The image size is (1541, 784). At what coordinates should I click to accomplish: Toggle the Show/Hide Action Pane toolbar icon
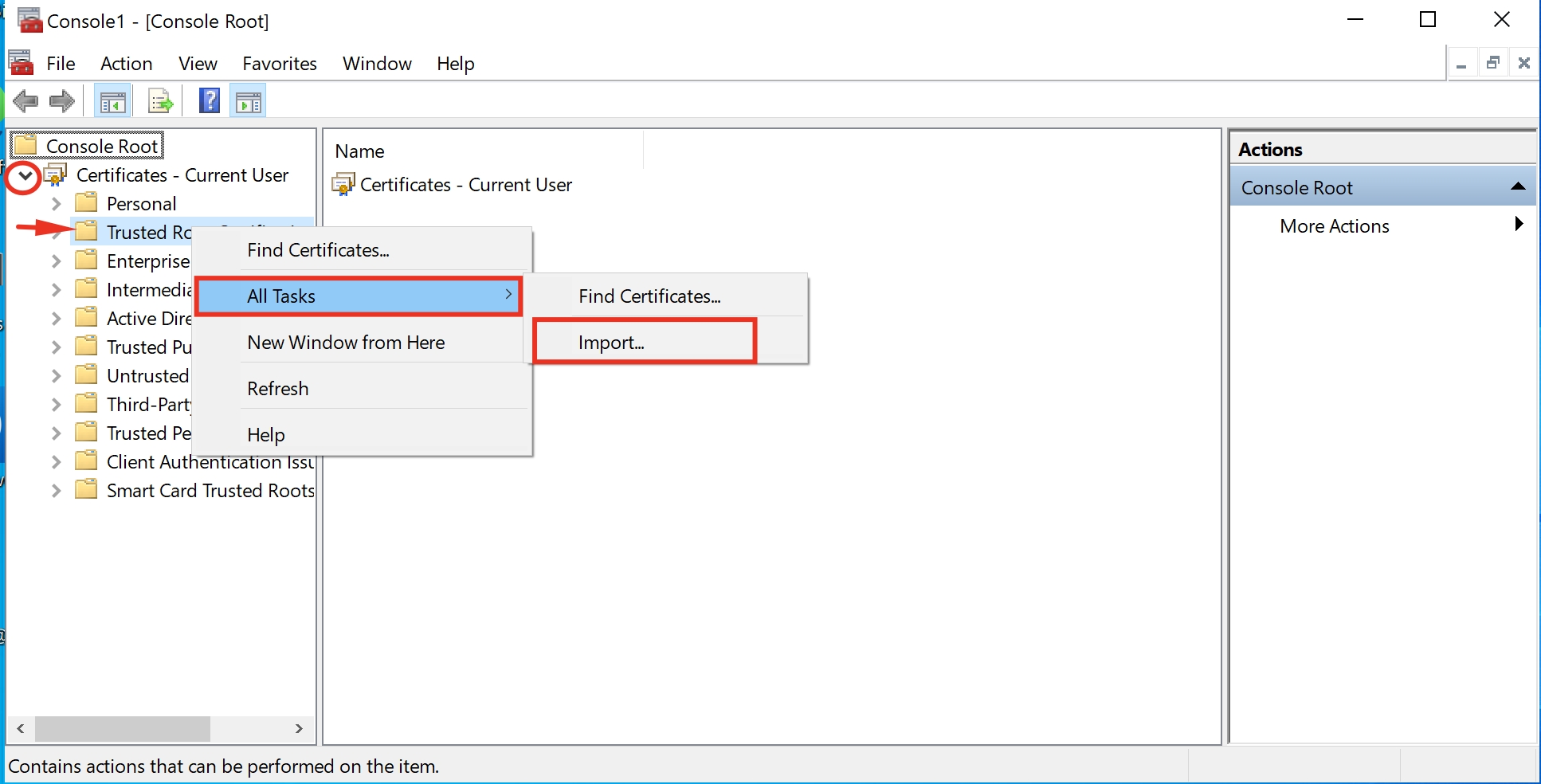click(249, 101)
